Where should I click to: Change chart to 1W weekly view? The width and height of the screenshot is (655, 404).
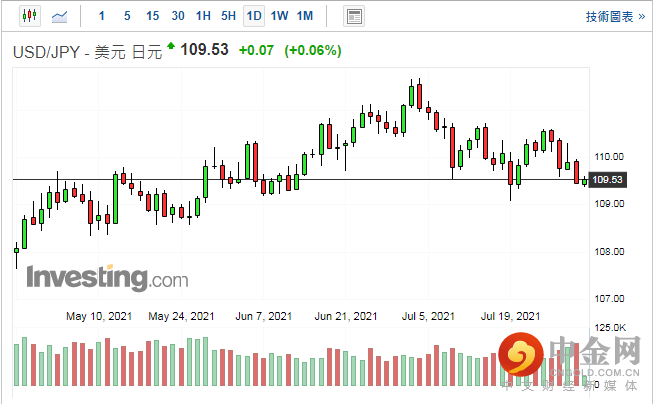279,16
